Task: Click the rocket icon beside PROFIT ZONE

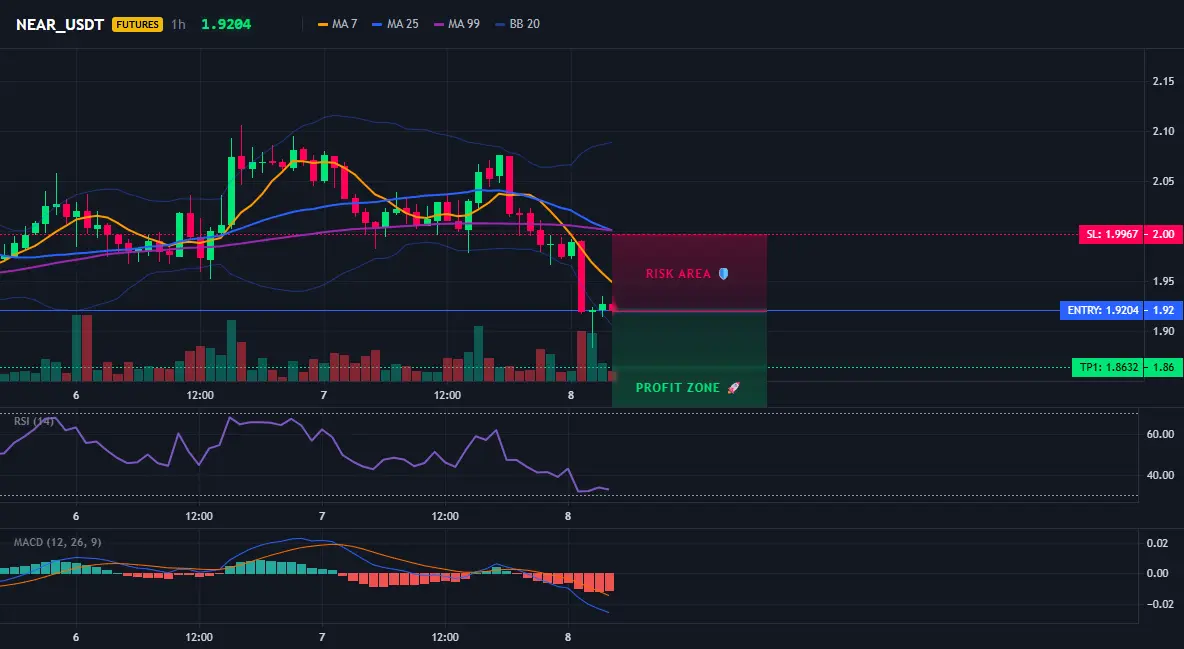Action: [x=733, y=388]
